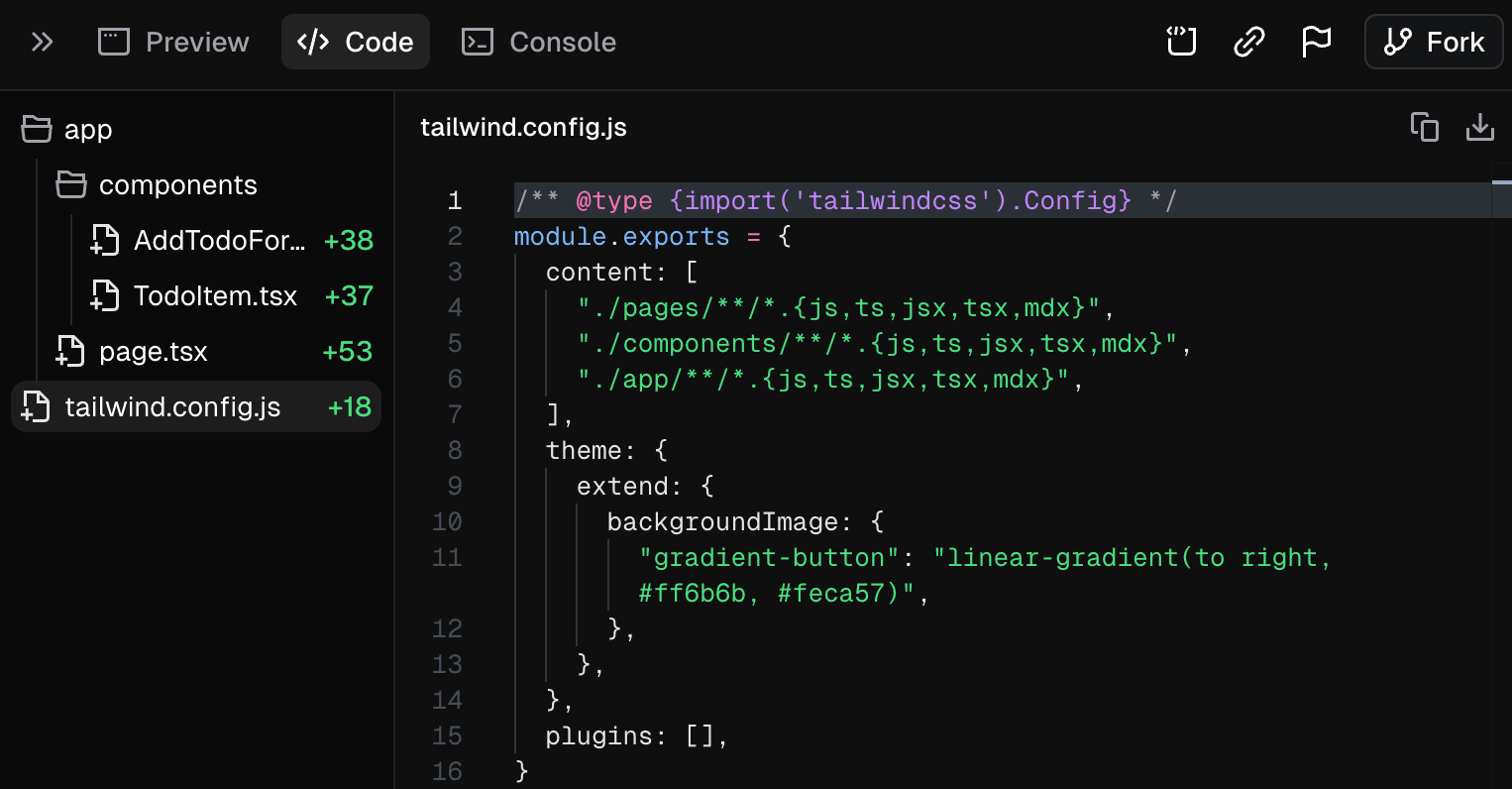Viewport: 1512px width, 789px height.
Task: Click the './components/**/*' glob string
Action: click(x=879, y=344)
